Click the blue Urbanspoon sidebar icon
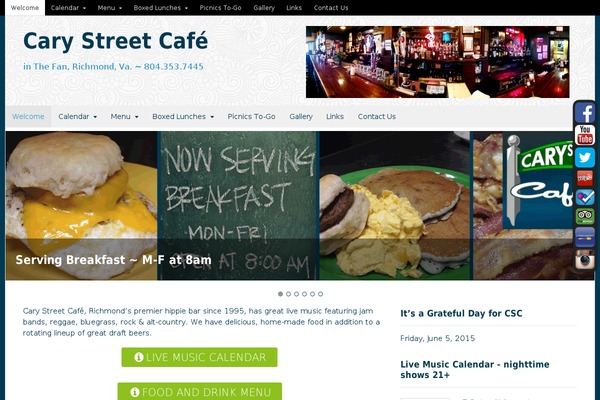 (x=584, y=237)
